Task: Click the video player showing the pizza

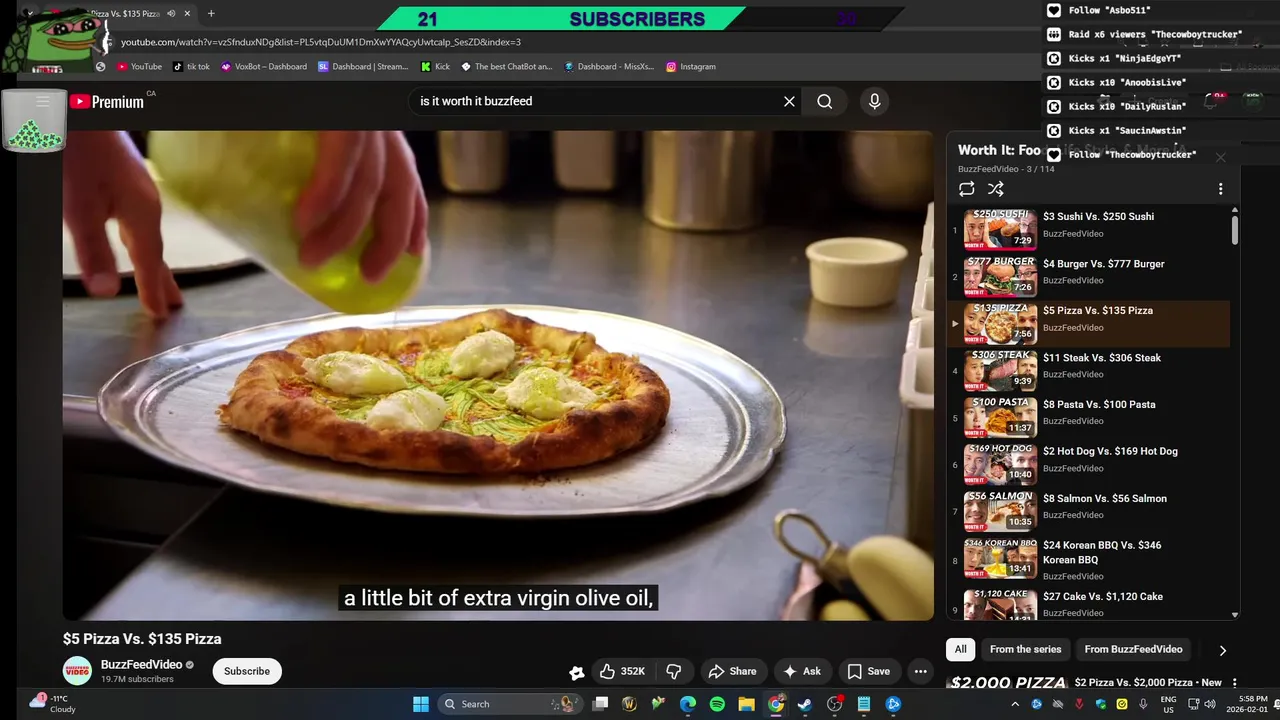Action: click(498, 375)
